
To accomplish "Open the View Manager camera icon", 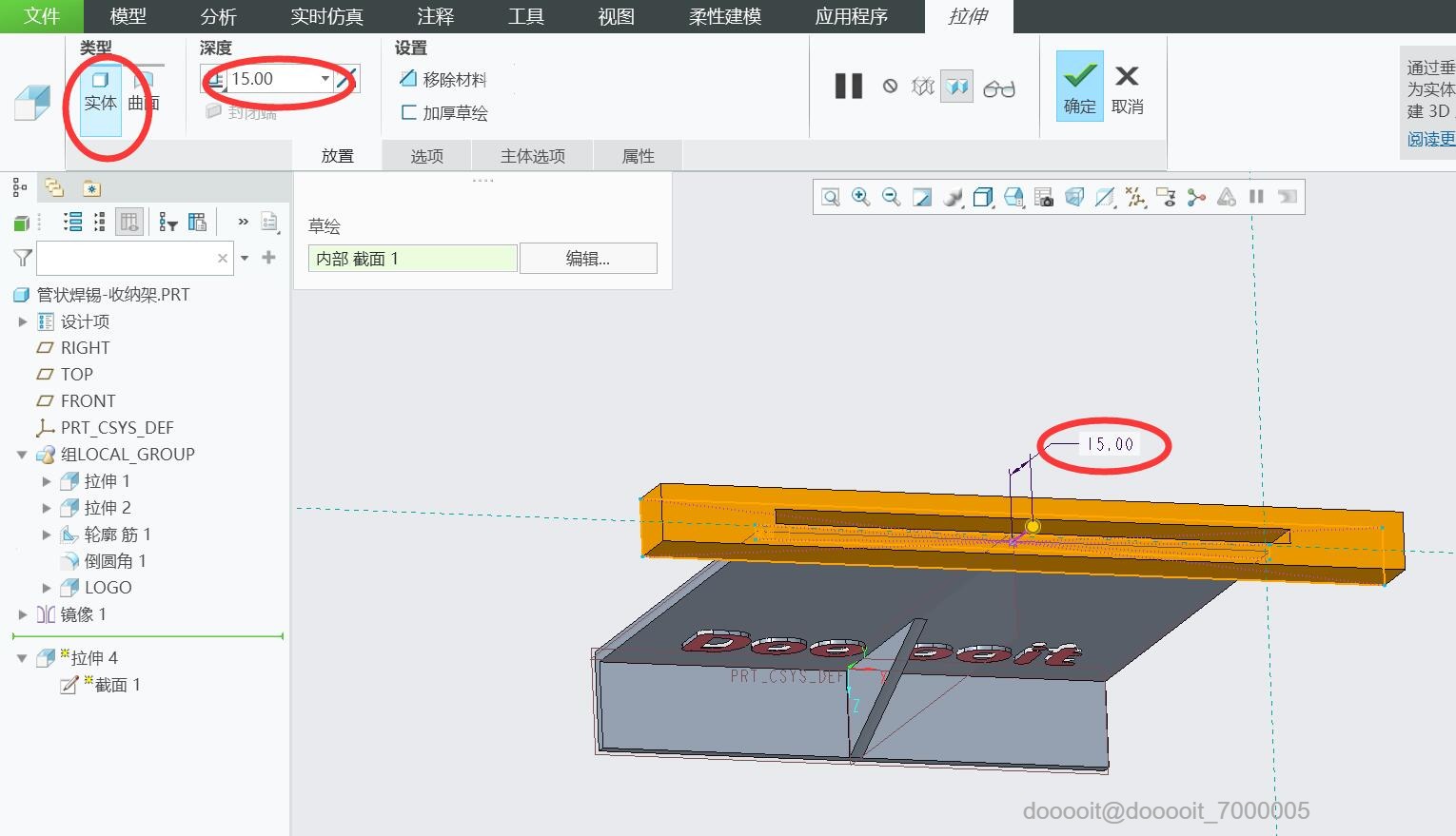I will click(x=1044, y=197).
